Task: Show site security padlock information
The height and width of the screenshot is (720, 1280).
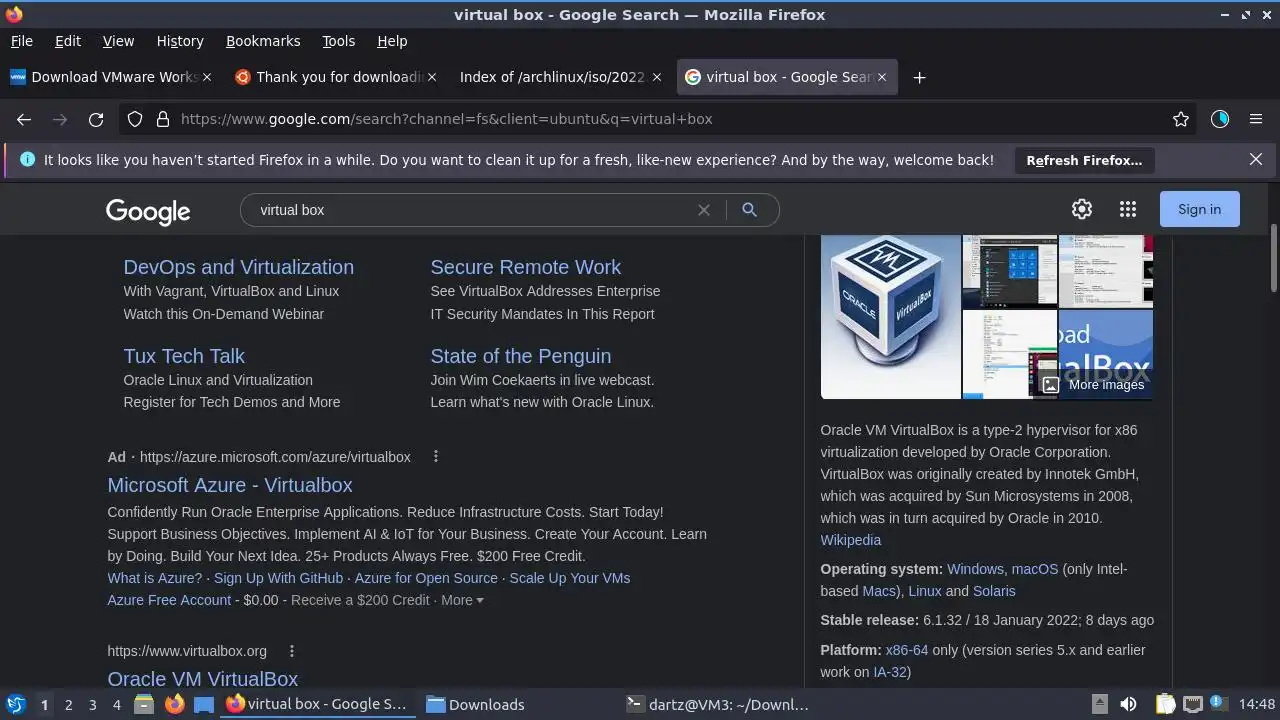Action: click(x=162, y=119)
